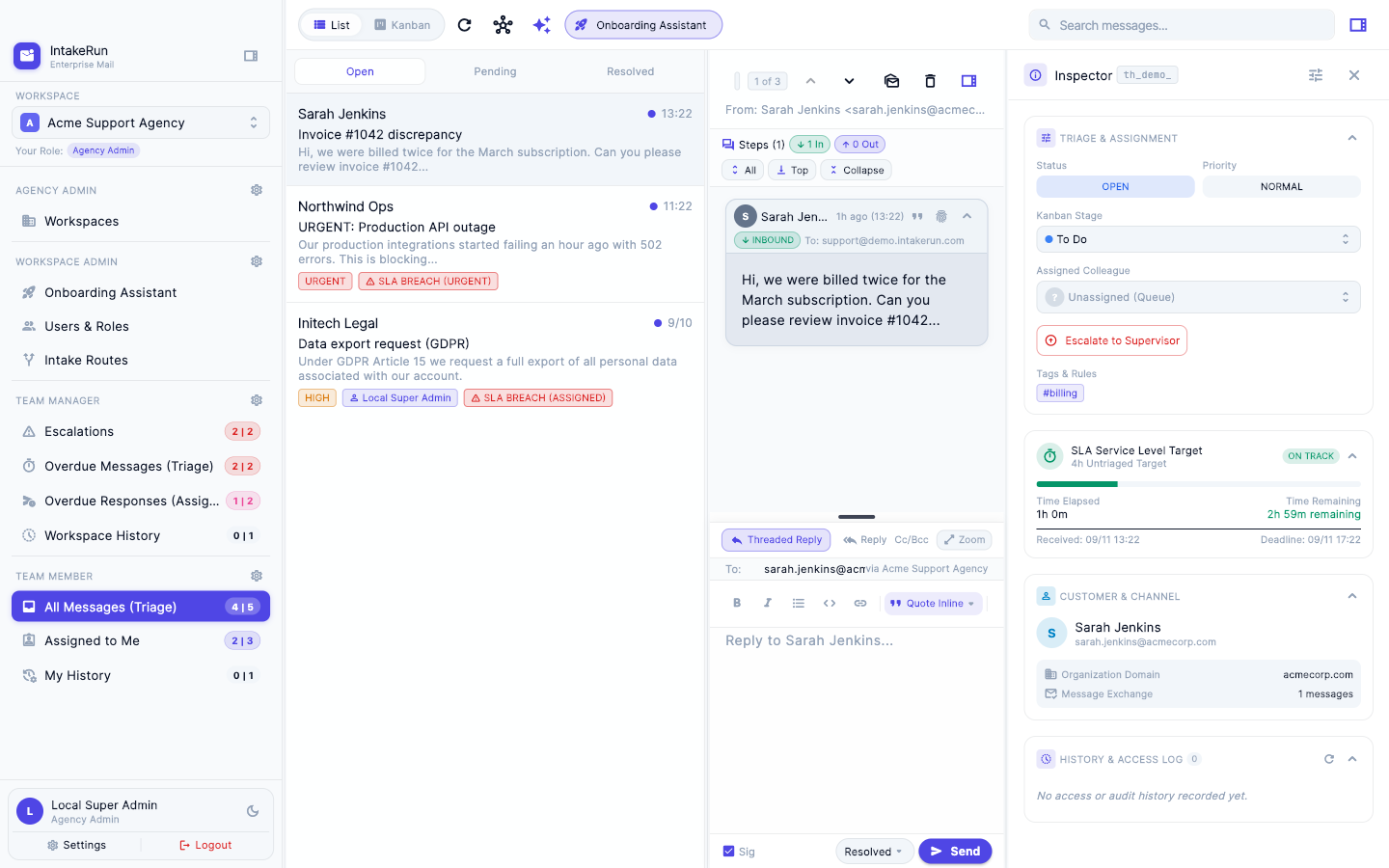Quote Sarah's message using quote icon
Screen dimensions: 1389x868
(917, 216)
